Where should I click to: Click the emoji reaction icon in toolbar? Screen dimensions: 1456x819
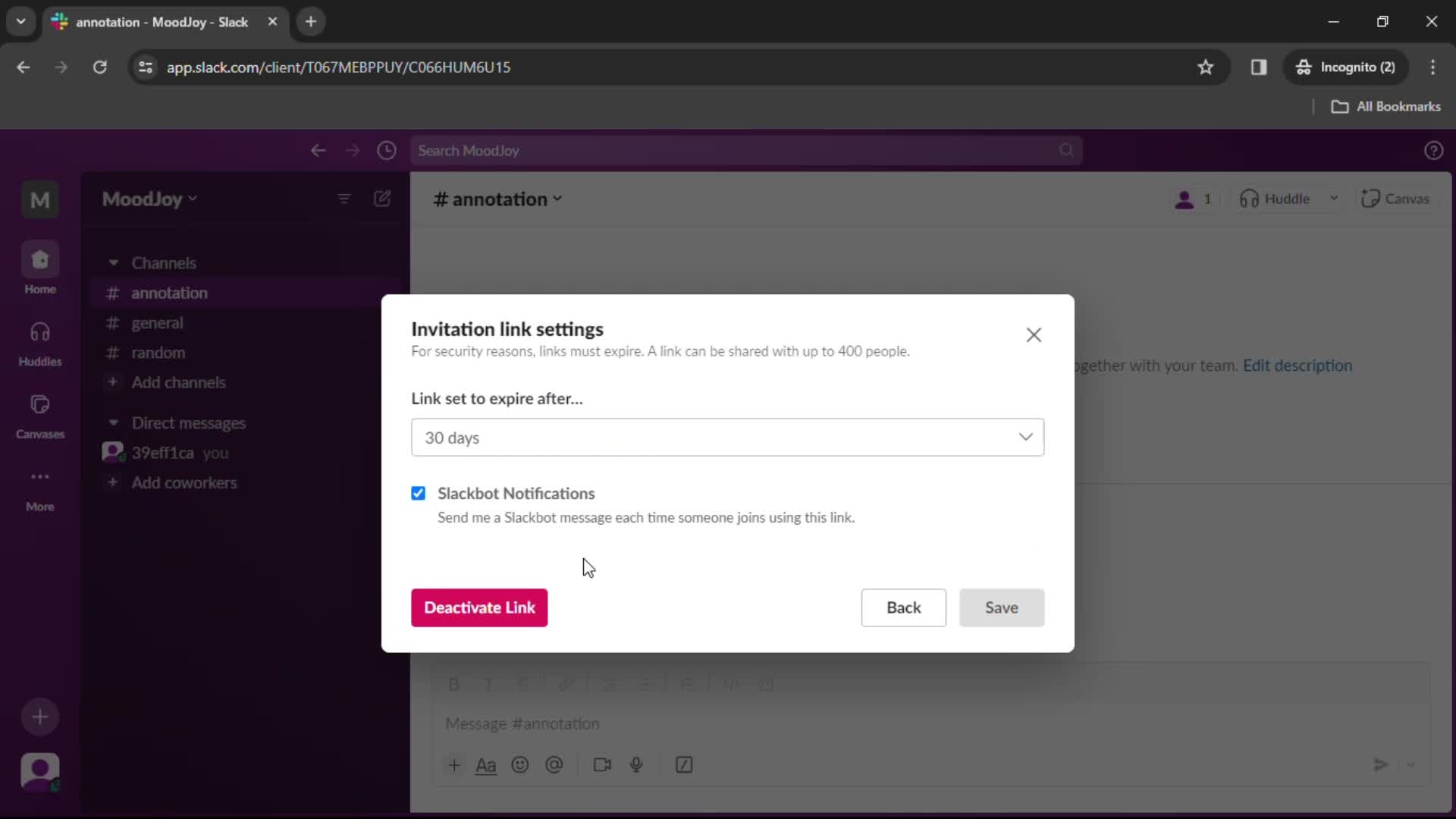(x=520, y=765)
